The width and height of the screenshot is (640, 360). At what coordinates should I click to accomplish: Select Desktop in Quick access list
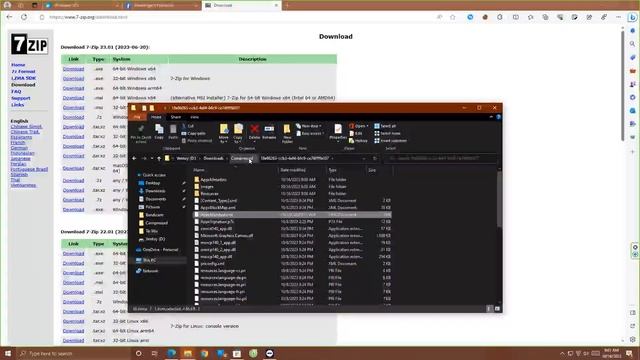[153, 183]
